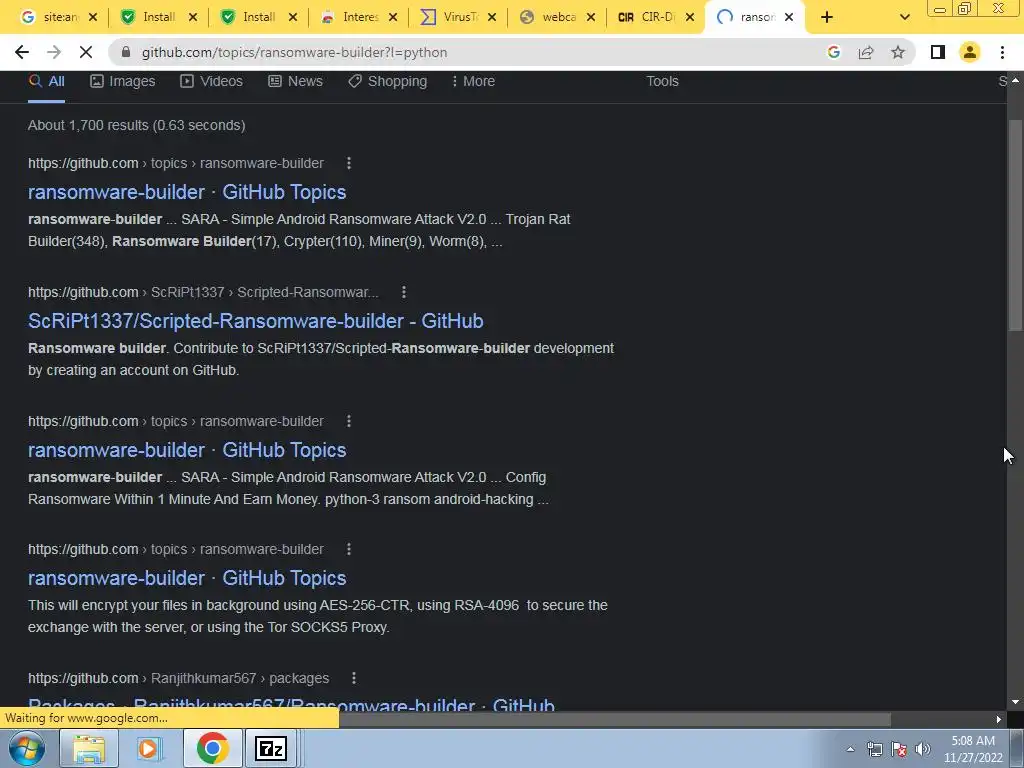Image resolution: width=1024 pixels, height=768 pixels.
Task: Switch to the webca tab
Action: (549, 18)
